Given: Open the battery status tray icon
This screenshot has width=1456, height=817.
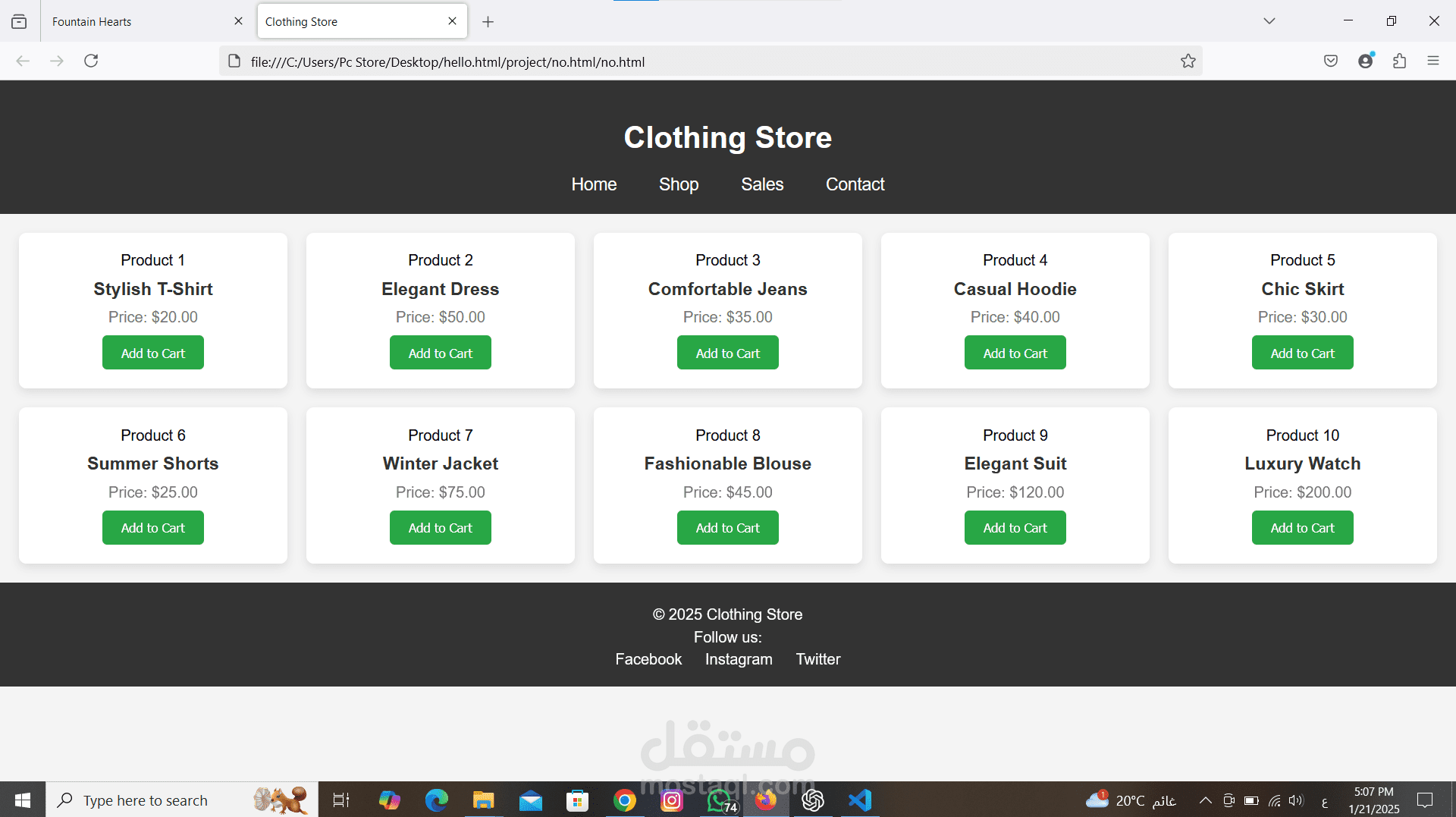Looking at the screenshot, I should [1252, 800].
